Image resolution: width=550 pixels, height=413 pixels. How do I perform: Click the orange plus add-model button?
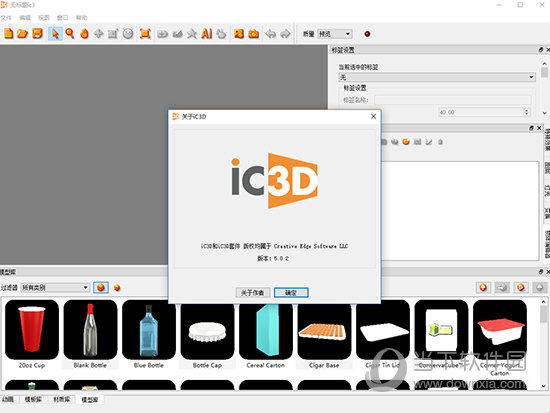click(x=483, y=288)
